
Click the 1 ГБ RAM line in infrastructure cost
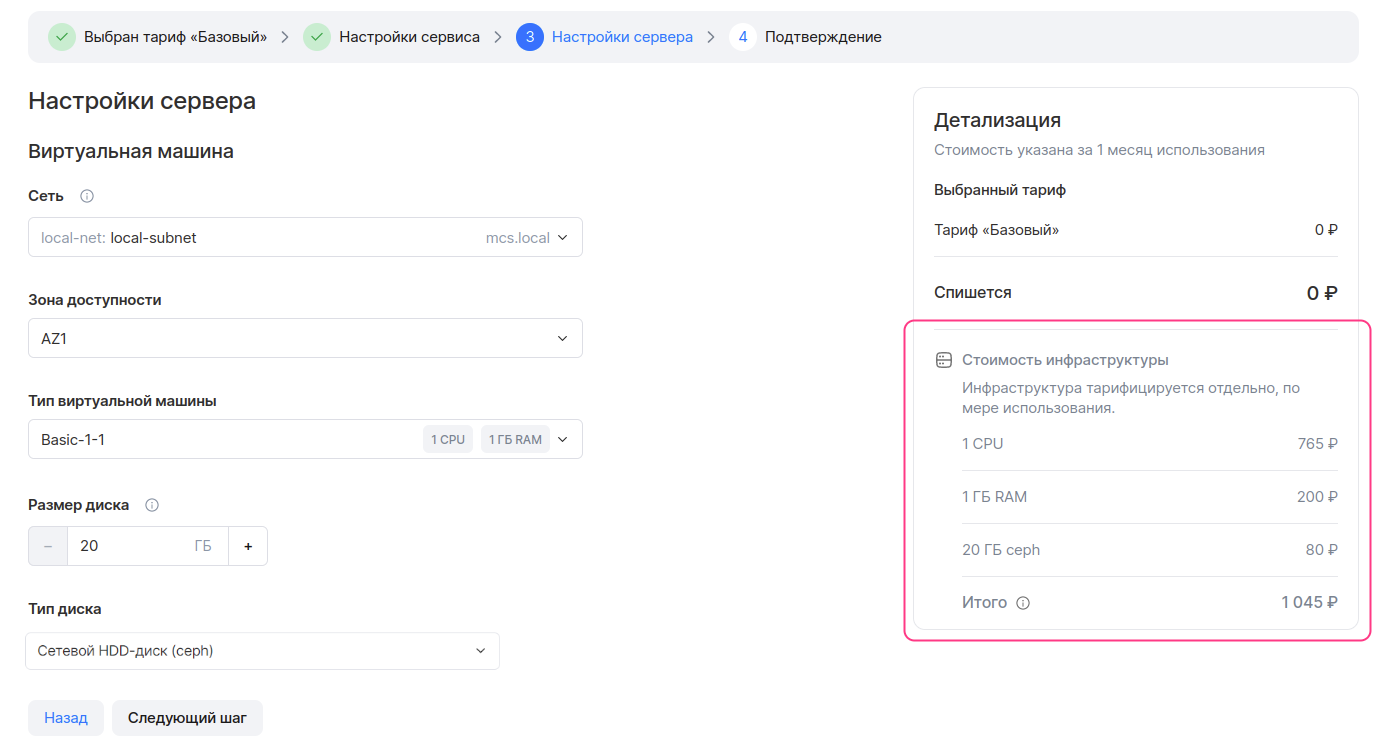coord(994,497)
